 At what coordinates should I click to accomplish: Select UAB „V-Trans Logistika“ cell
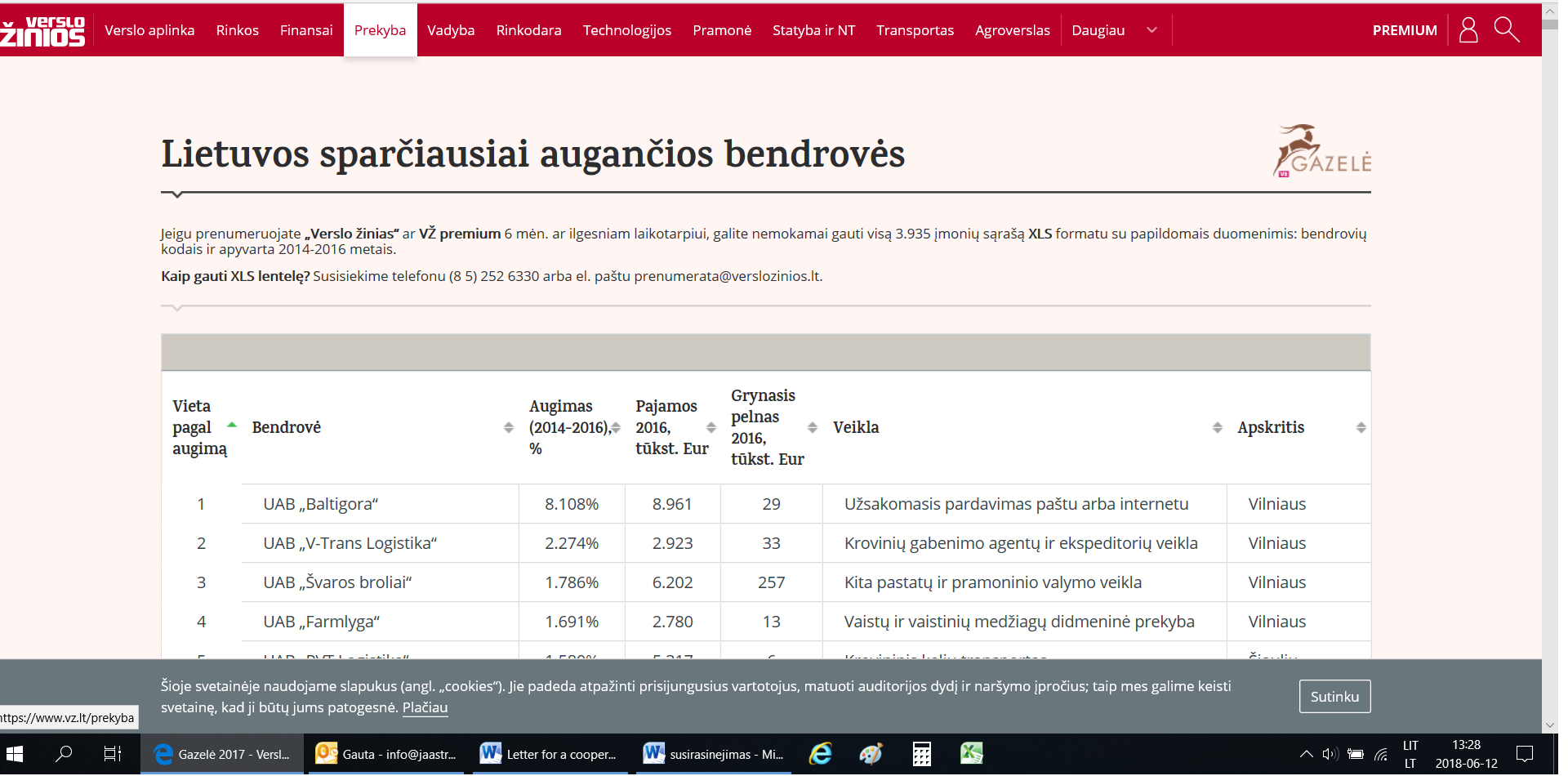(x=381, y=543)
